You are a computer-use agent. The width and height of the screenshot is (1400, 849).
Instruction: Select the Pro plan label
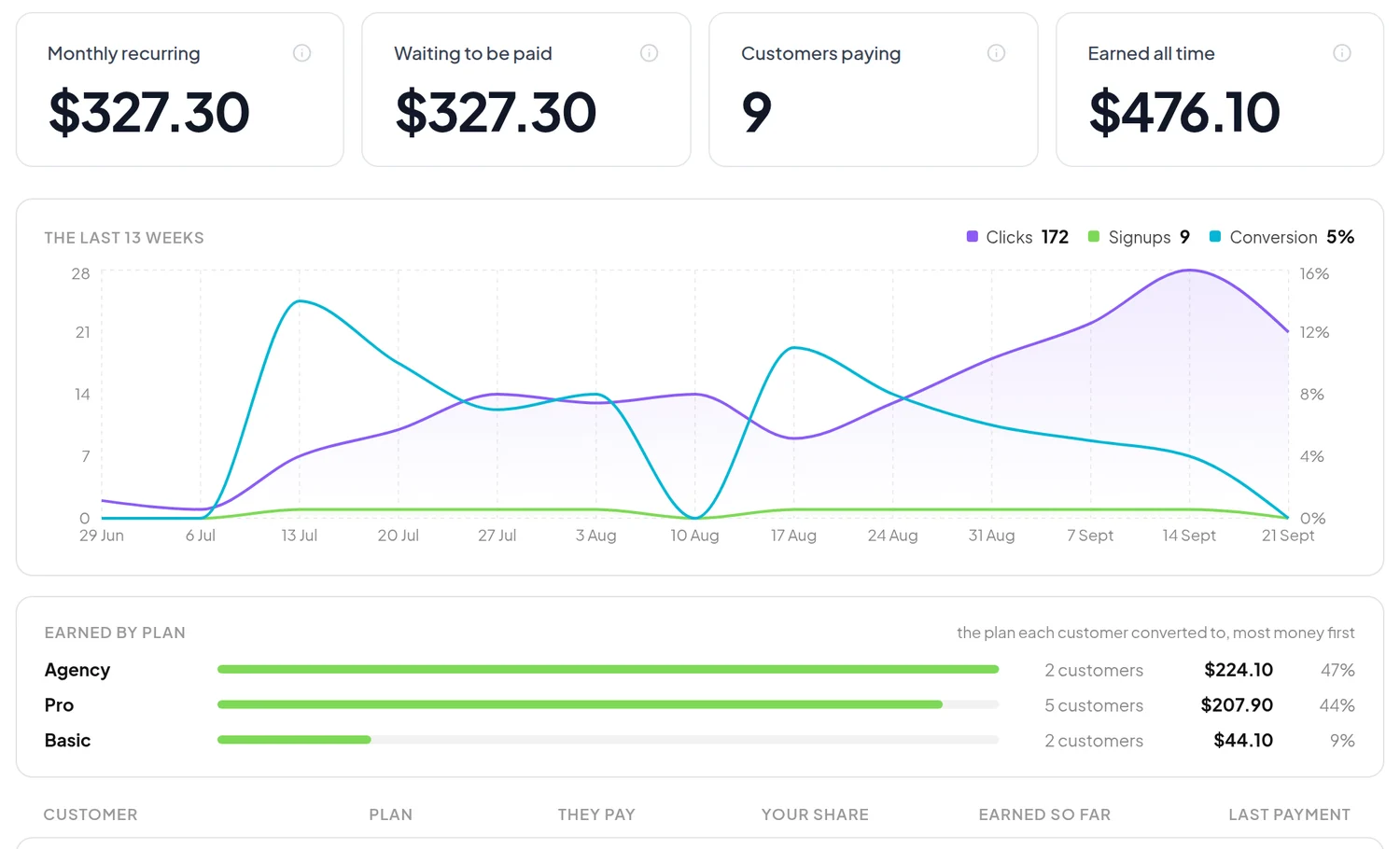pyautogui.click(x=59, y=705)
